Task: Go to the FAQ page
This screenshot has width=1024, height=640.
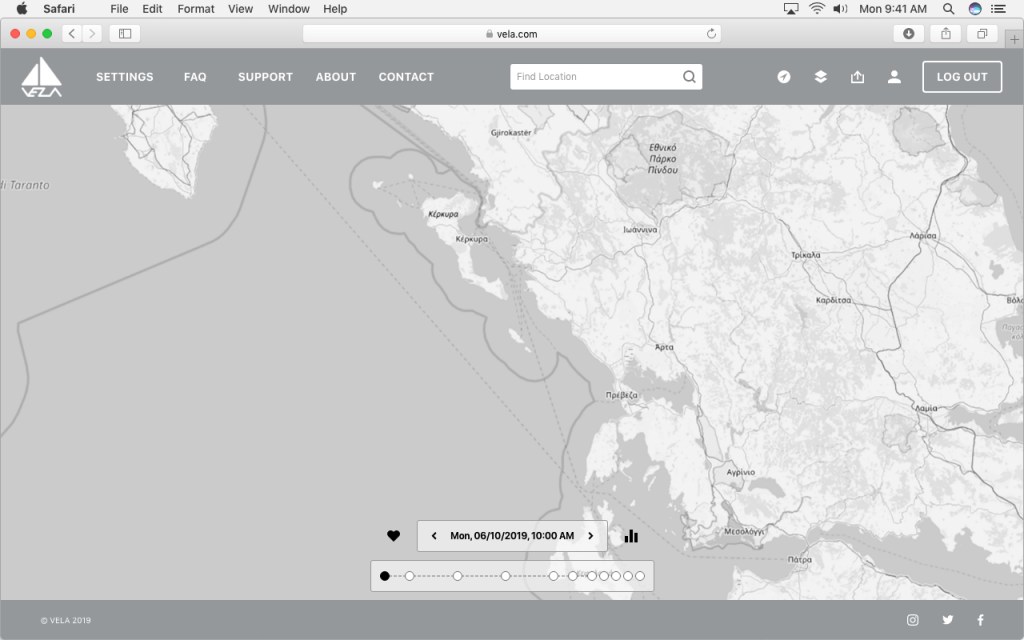Action: coord(195,77)
